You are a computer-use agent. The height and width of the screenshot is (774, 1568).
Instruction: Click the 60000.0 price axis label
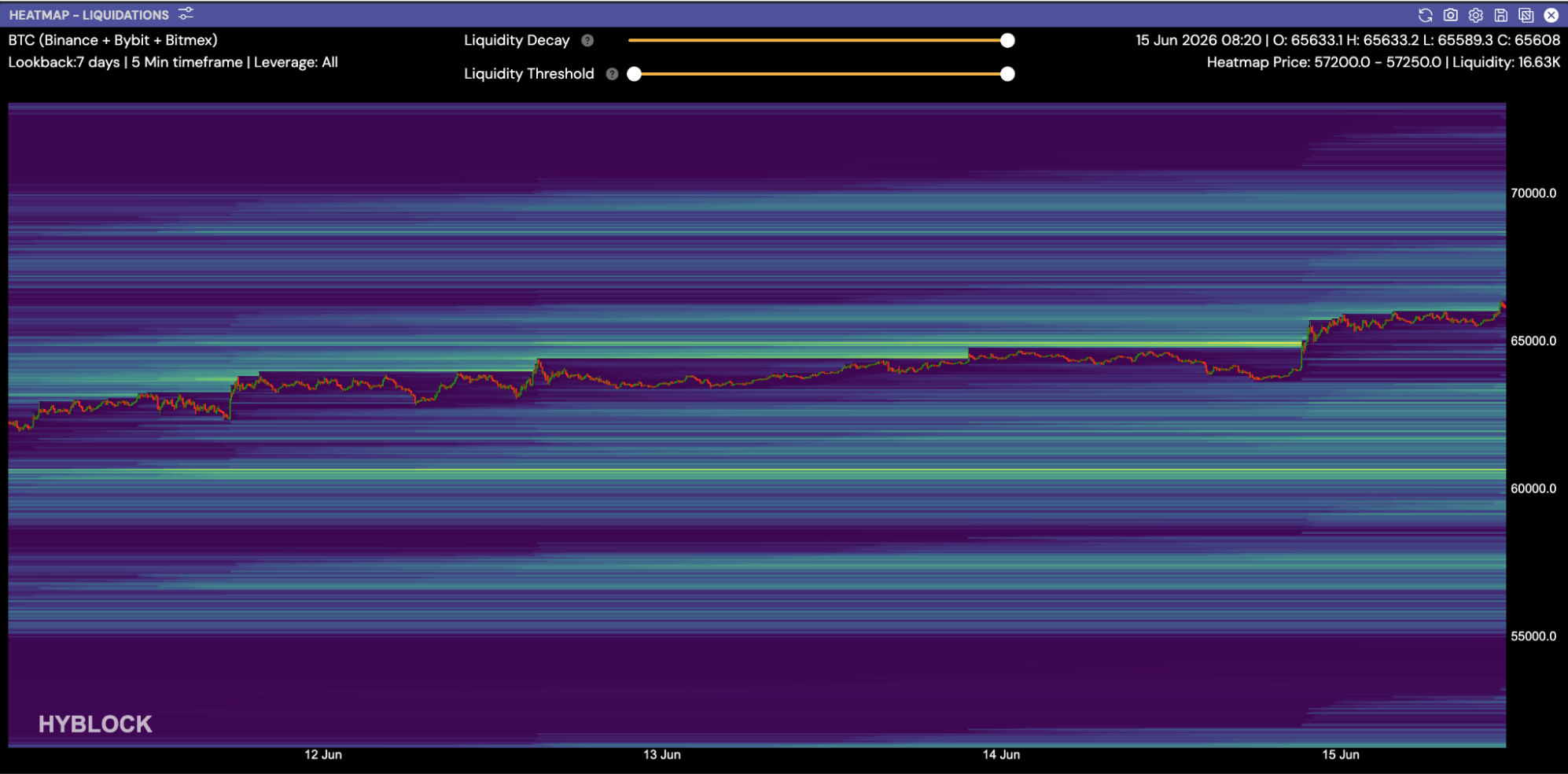point(1533,488)
